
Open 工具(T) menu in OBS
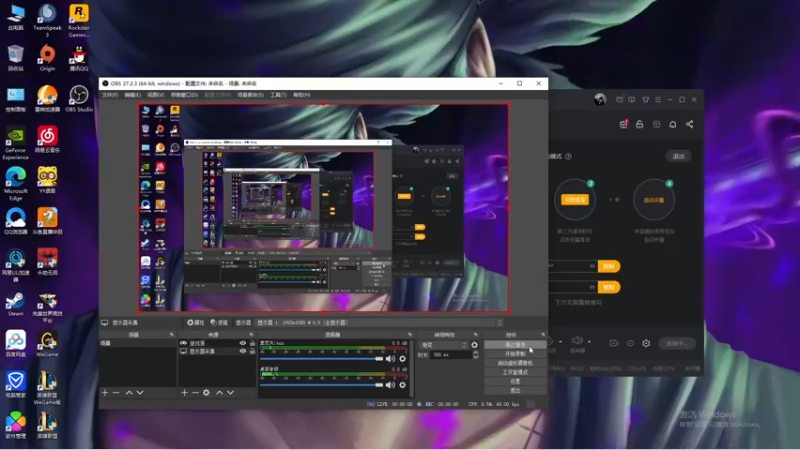pos(278,95)
